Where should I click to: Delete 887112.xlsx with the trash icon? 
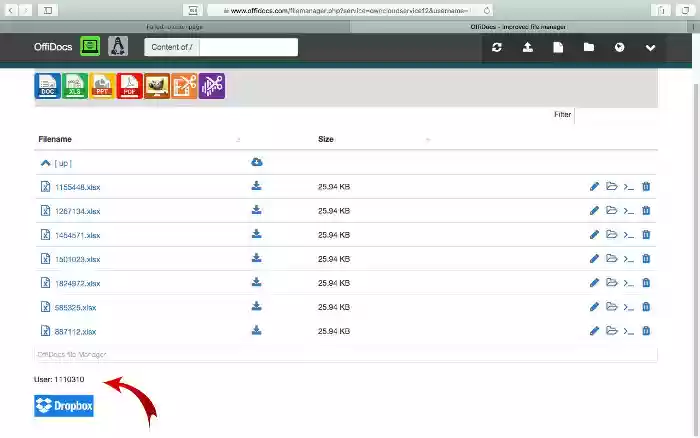point(646,331)
